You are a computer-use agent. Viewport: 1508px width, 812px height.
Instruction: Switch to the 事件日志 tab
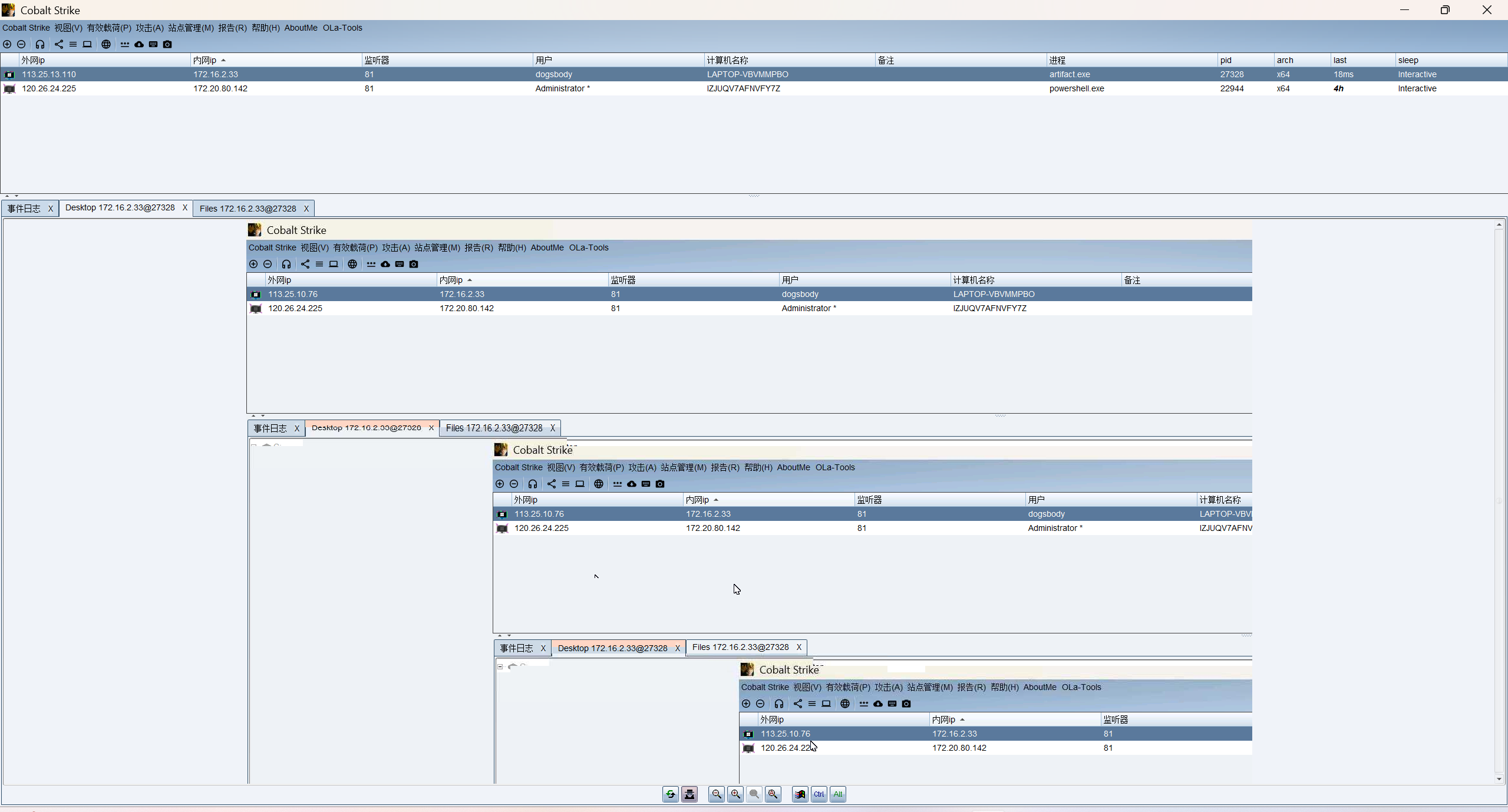[24, 209]
